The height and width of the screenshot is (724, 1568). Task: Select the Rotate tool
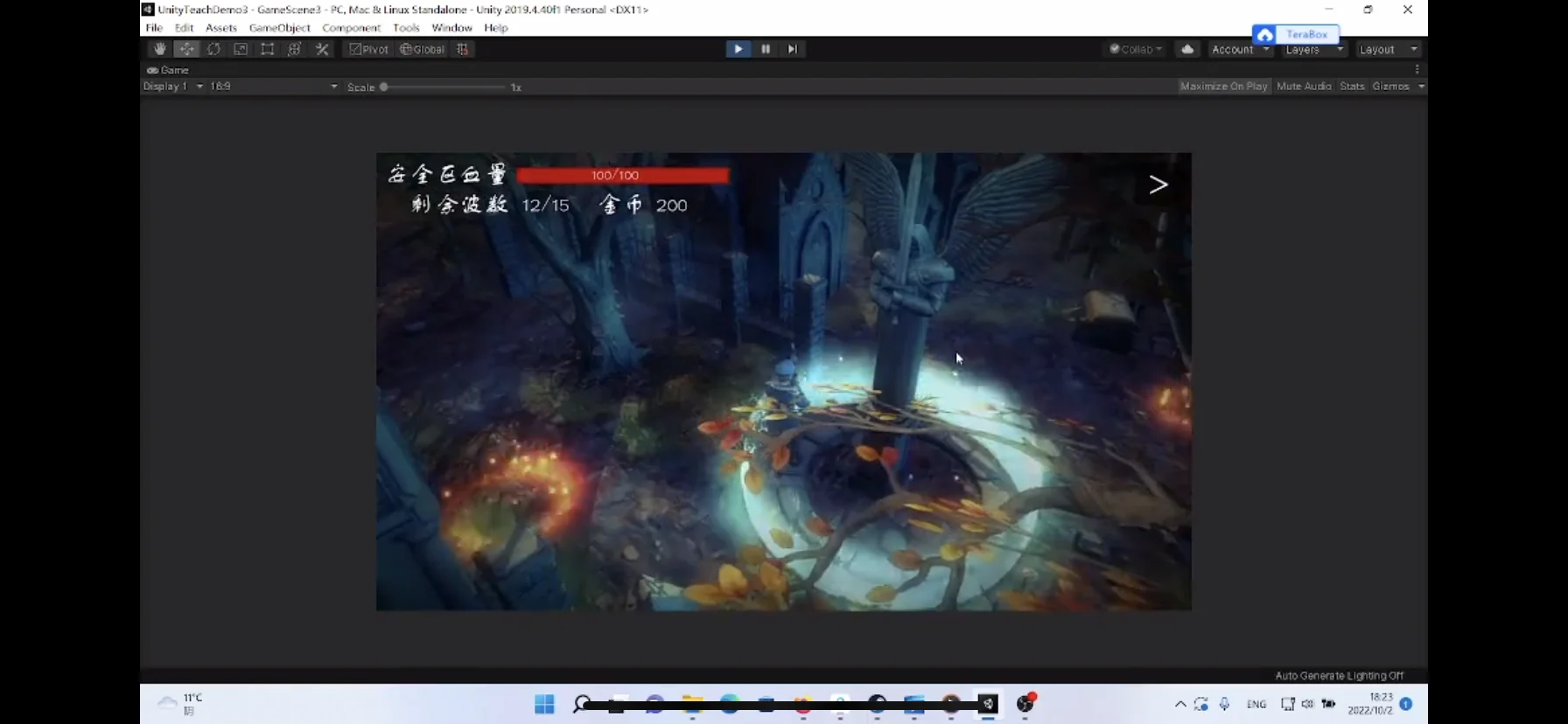[x=213, y=49]
